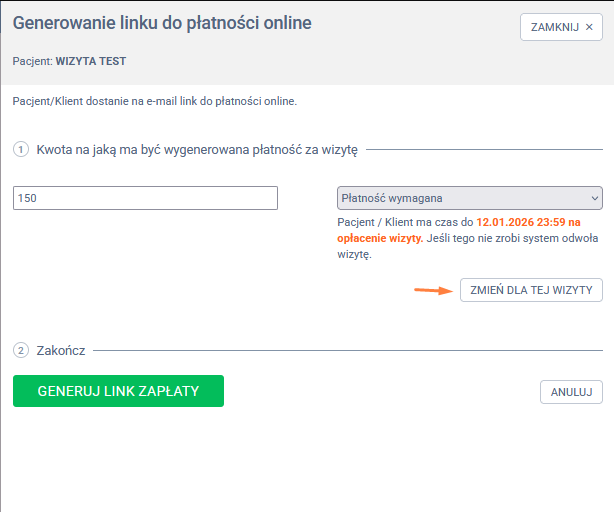Click the patient name WIZYTA TEST

click(x=91, y=61)
